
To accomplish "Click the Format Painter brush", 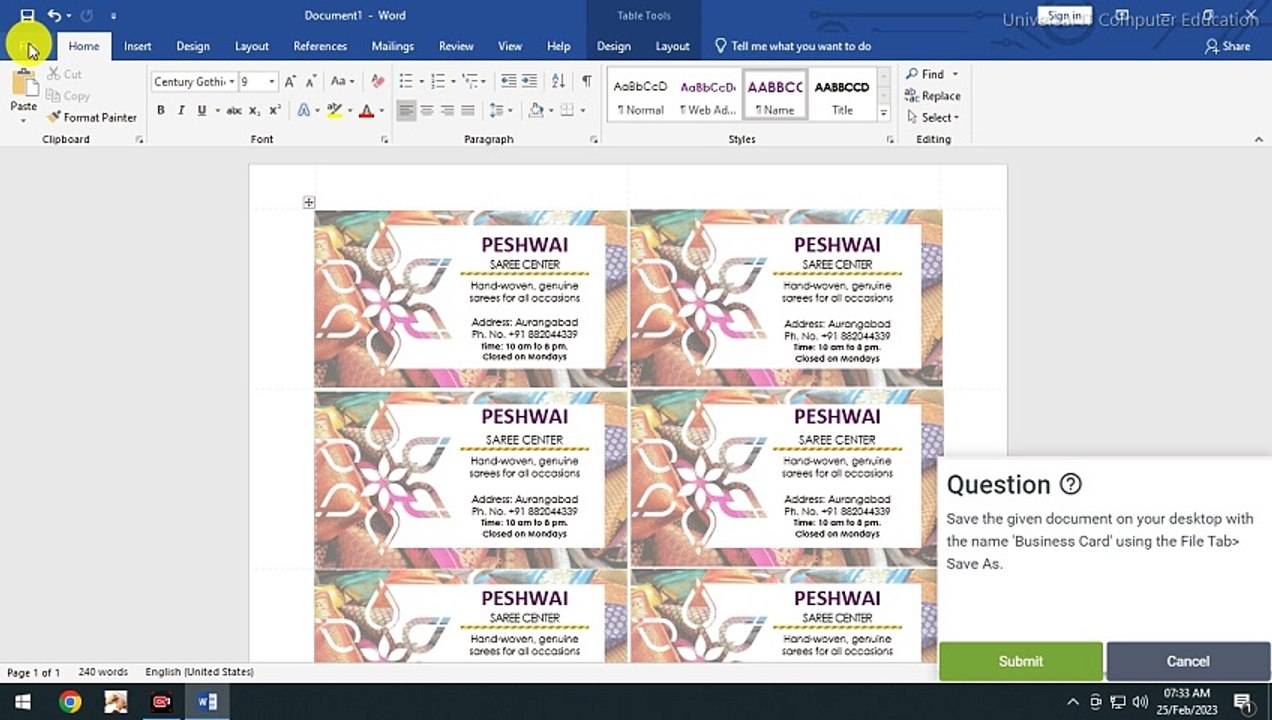I will coord(91,117).
